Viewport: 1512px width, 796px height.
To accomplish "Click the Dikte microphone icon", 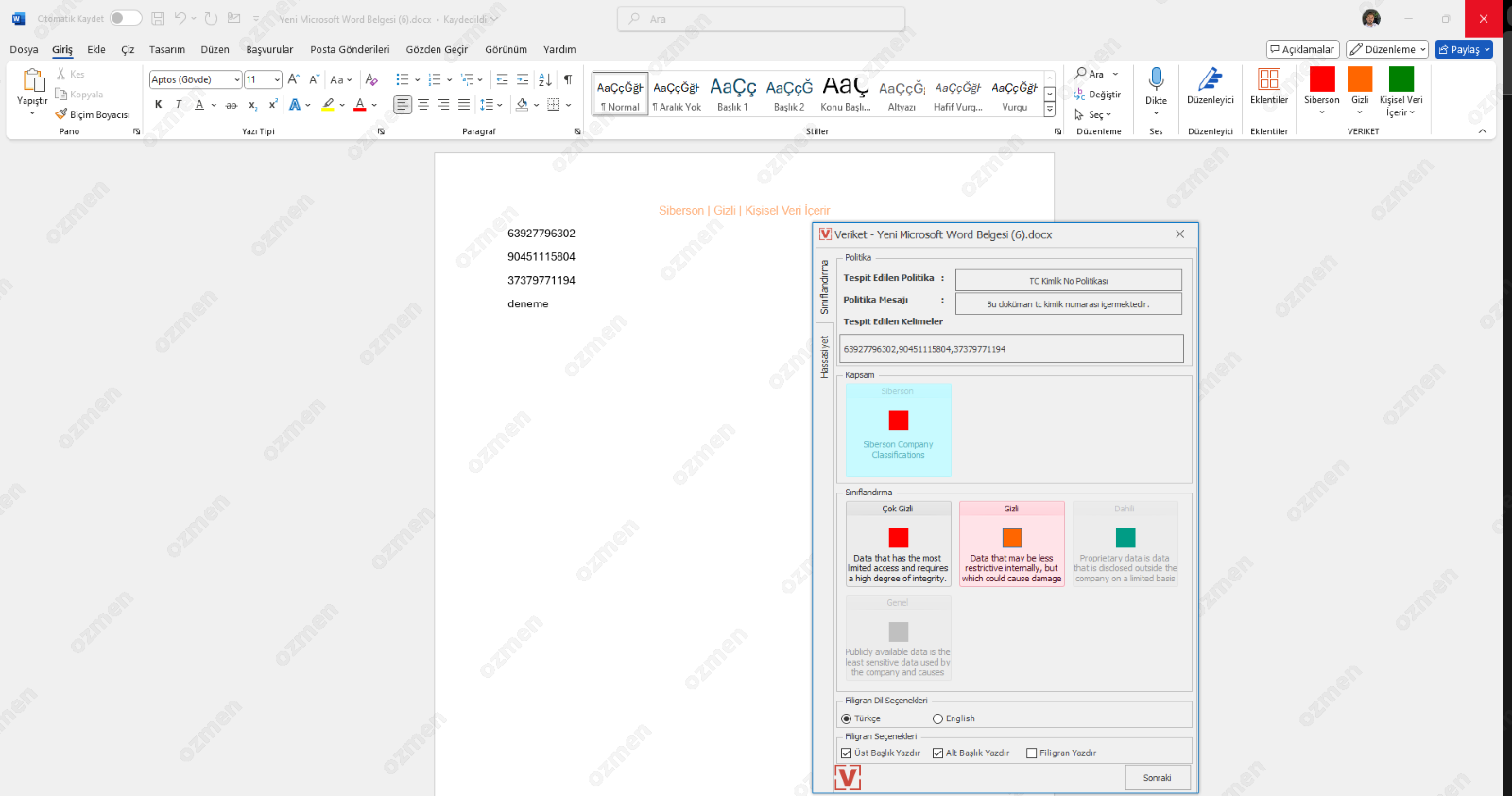I will (1156, 80).
